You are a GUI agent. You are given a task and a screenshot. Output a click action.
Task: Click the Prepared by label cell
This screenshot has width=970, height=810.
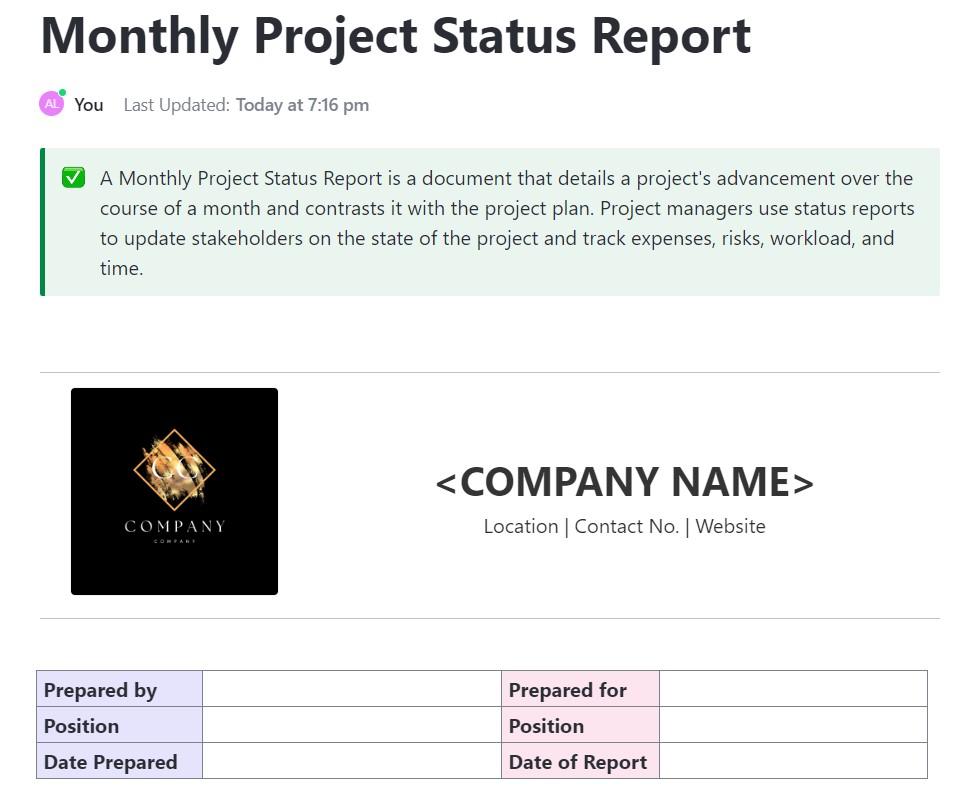point(119,690)
